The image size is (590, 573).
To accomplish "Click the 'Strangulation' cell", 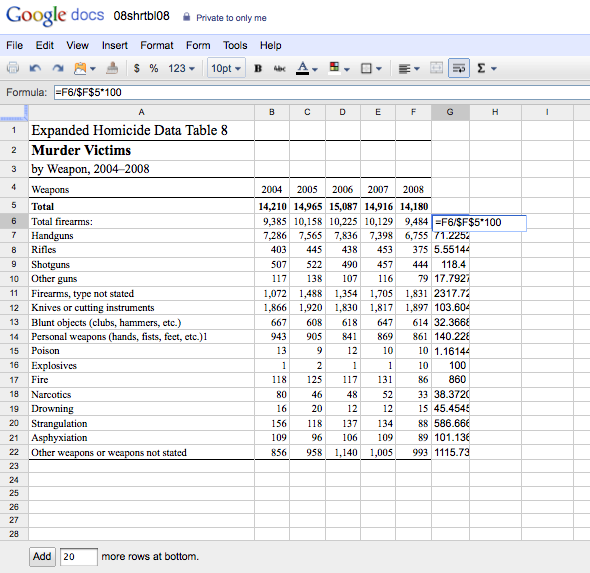I will 141,423.
